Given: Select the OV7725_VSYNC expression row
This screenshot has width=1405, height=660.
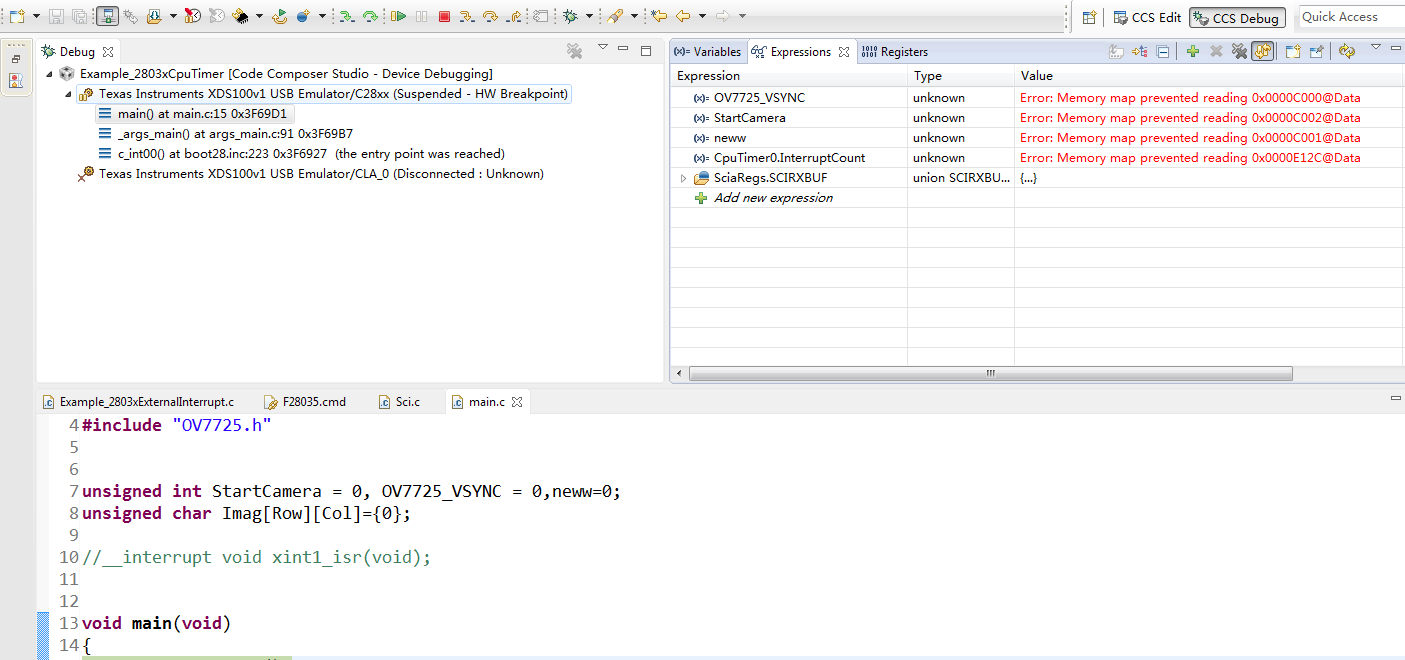Looking at the screenshot, I should coord(1037,98).
